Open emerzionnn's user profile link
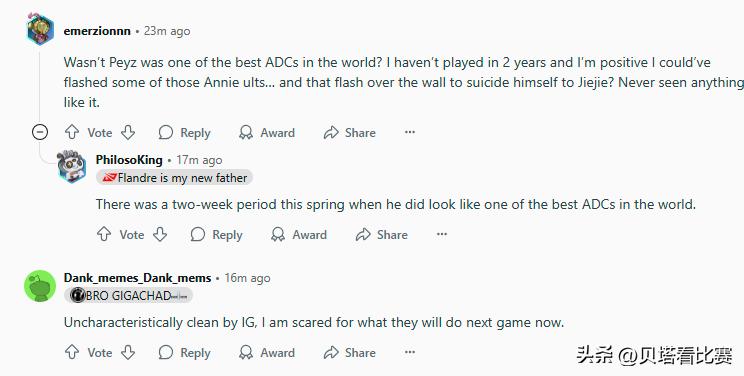The height and width of the screenshot is (376, 744). [97, 31]
